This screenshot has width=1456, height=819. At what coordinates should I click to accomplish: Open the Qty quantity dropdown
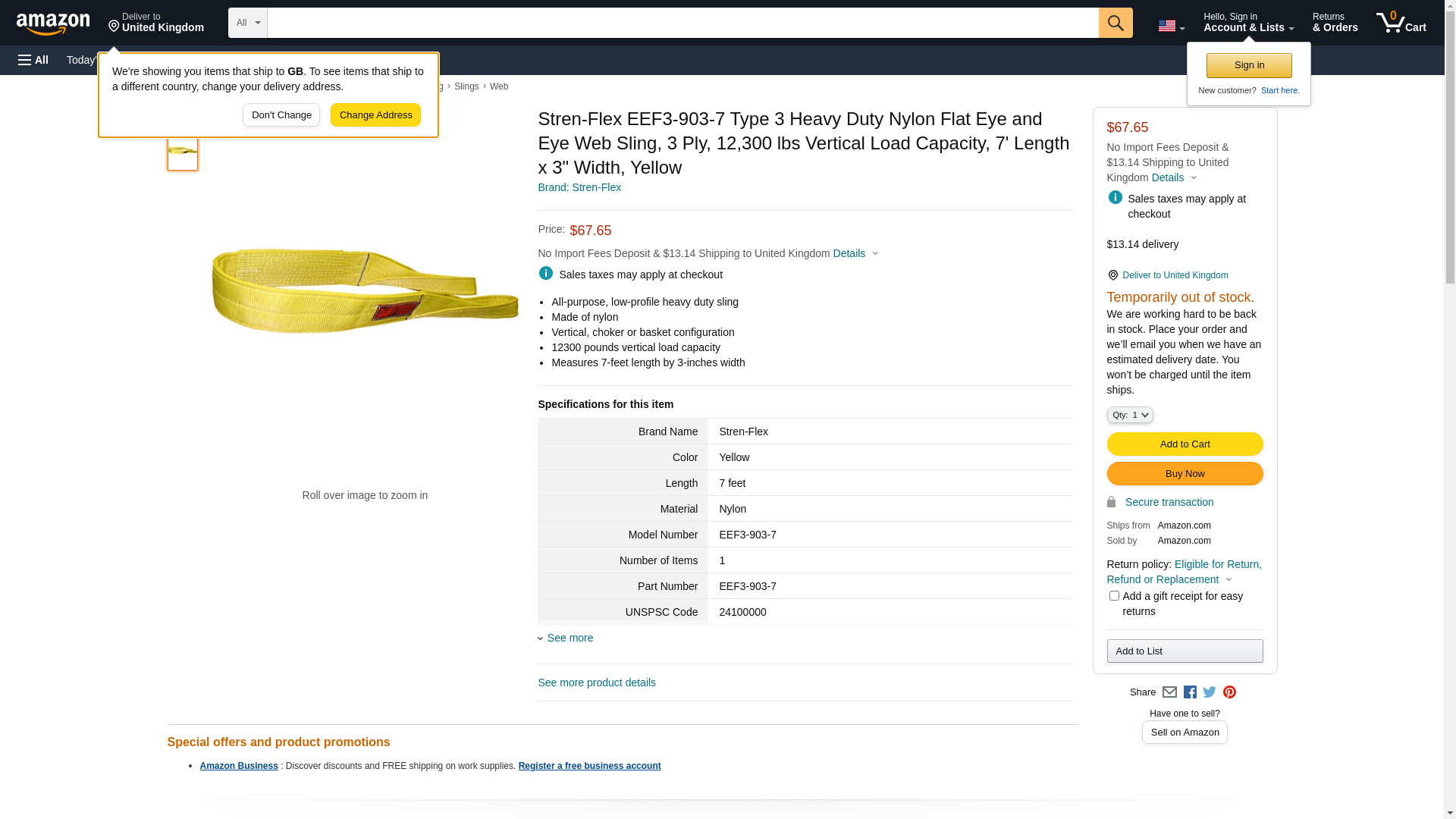[x=1130, y=415]
